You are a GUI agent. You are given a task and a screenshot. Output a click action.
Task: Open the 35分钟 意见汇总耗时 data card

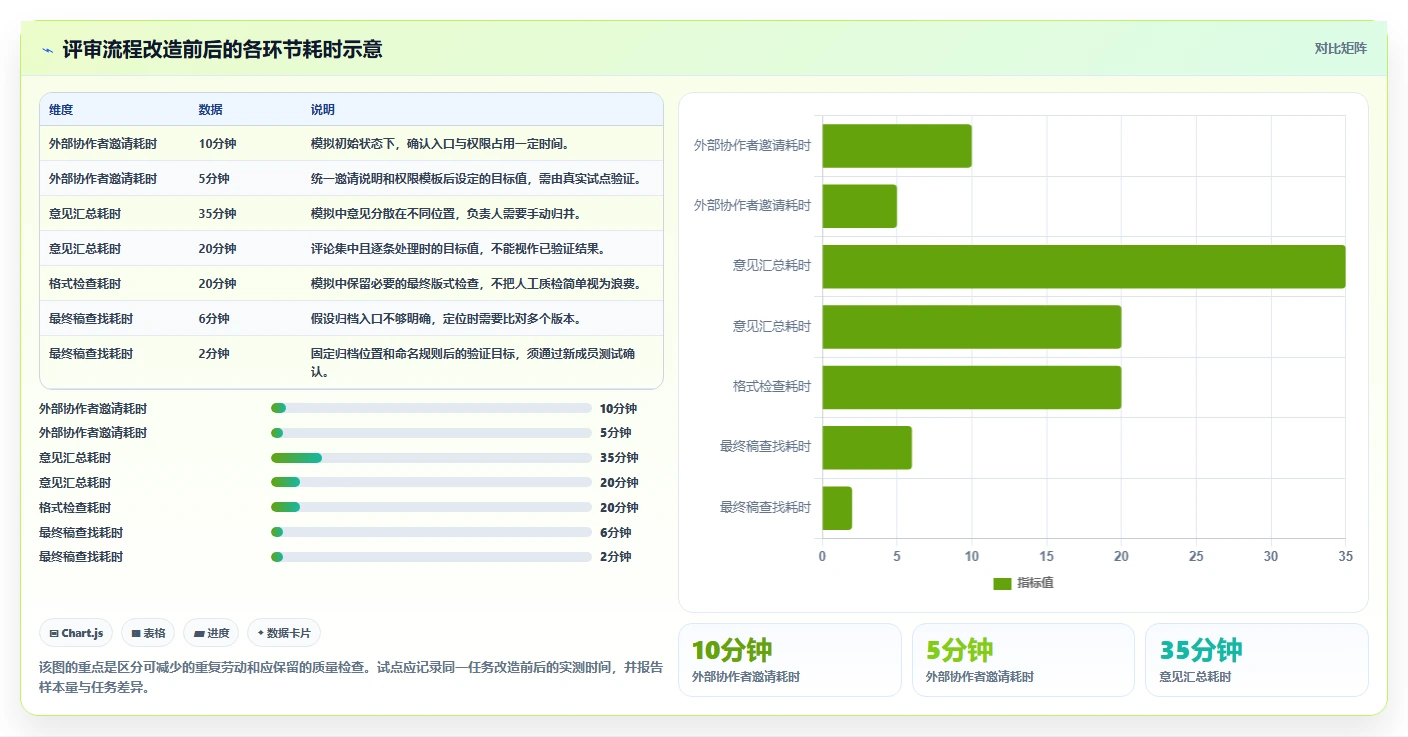[1257, 660]
